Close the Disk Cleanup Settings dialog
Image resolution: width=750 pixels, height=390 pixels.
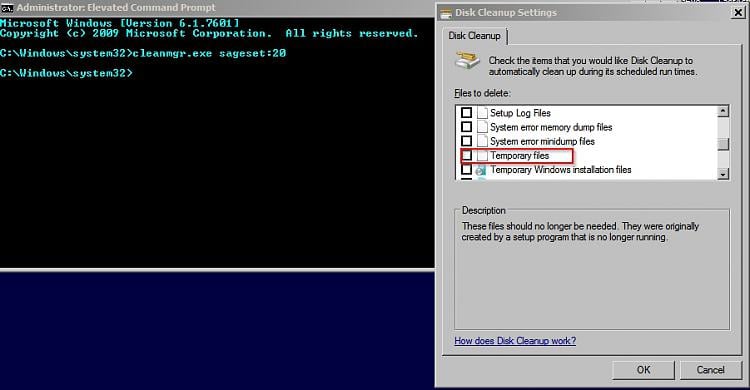738,13
